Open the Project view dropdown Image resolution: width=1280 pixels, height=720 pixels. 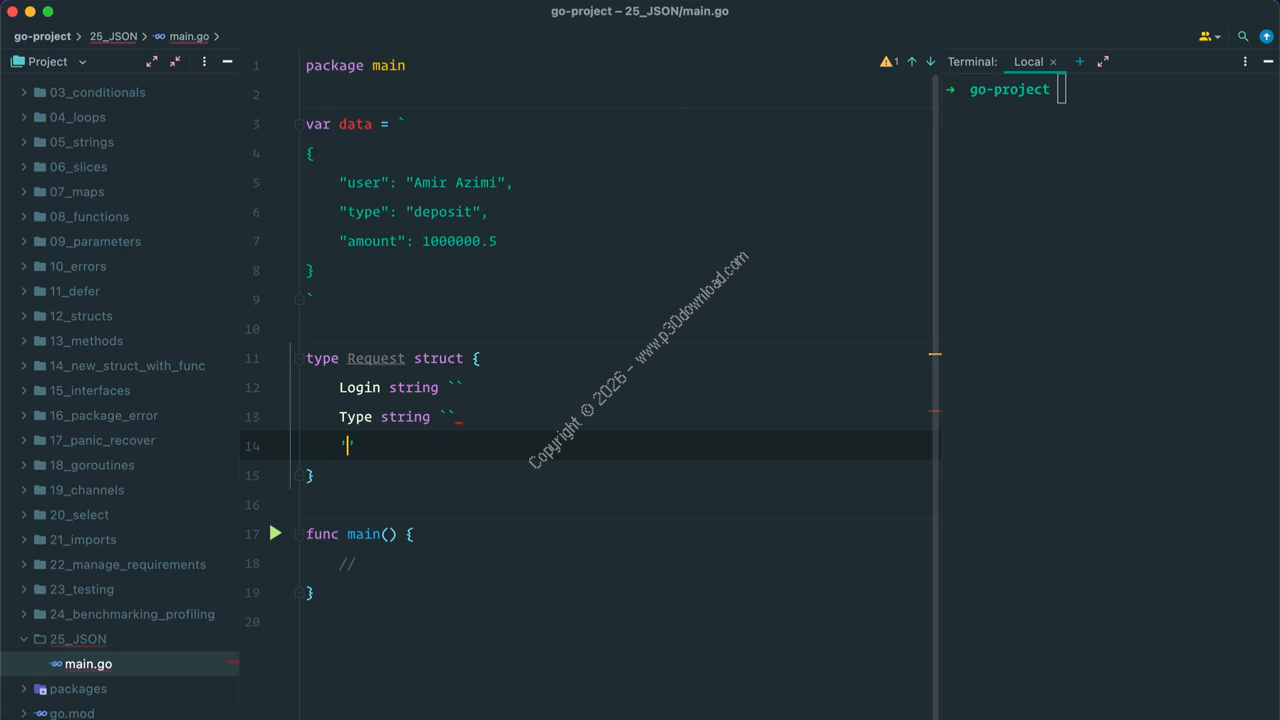[82, 62]
